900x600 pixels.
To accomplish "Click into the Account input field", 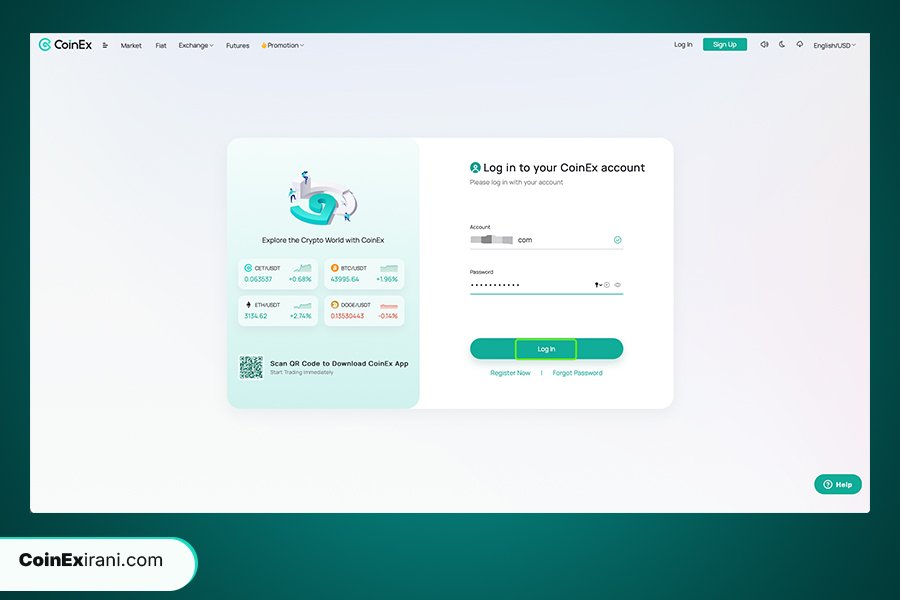I will point(540,240).
